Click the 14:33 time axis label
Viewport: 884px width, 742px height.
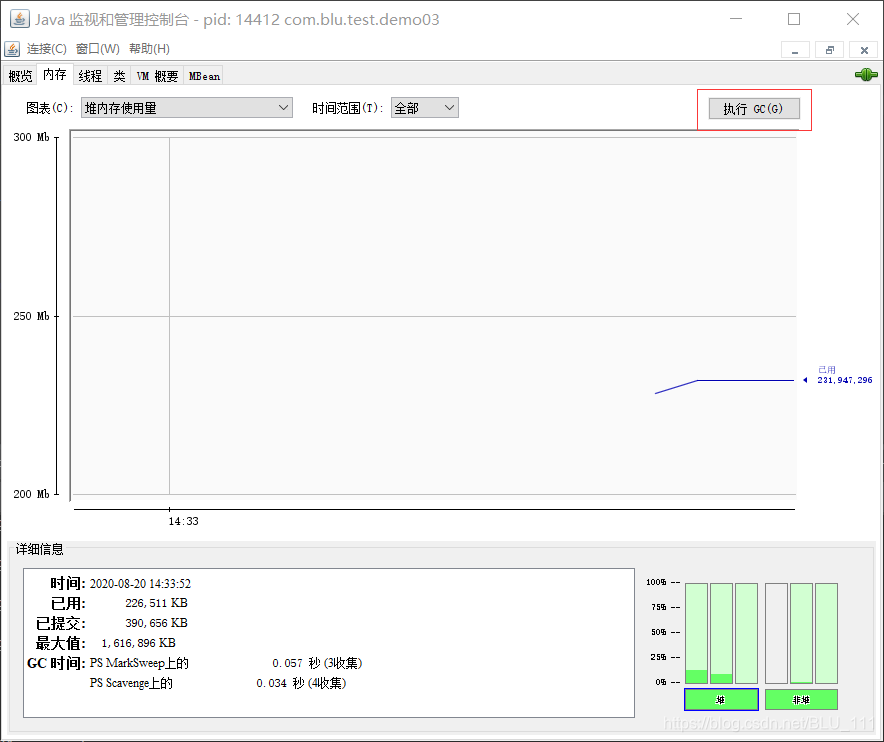pyautogui.click(x=183, y=521)
